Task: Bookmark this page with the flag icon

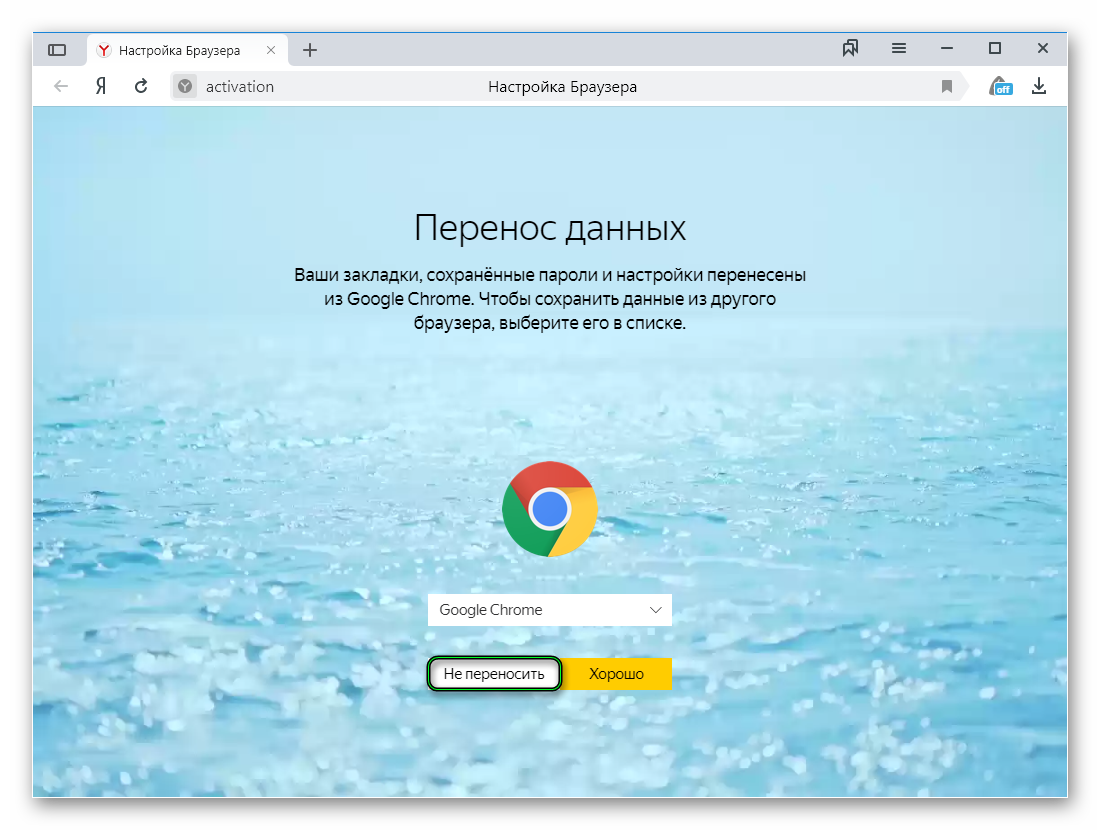Action: (x=946, y=86)
